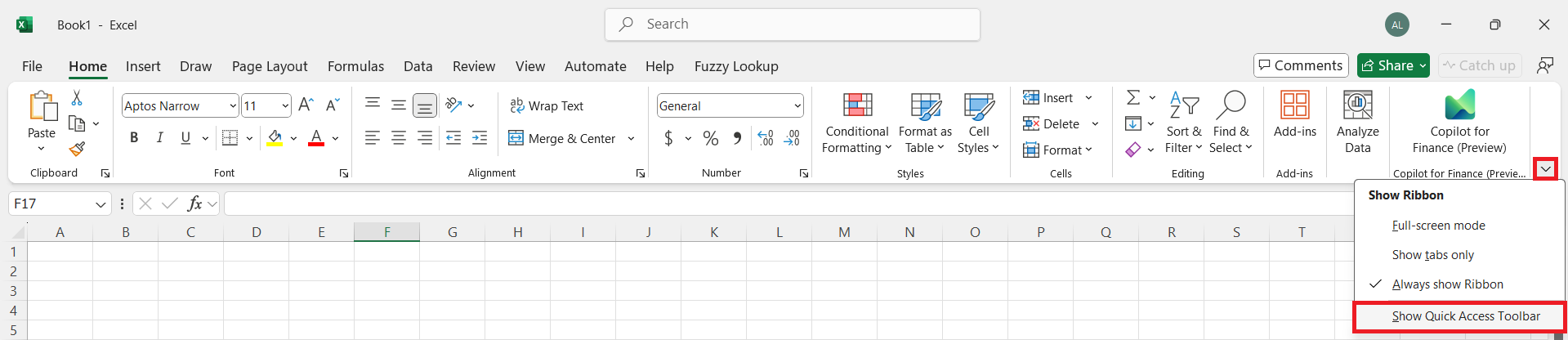
Task: Expand Conditional Formatting menu
Action: pos(856,123)
